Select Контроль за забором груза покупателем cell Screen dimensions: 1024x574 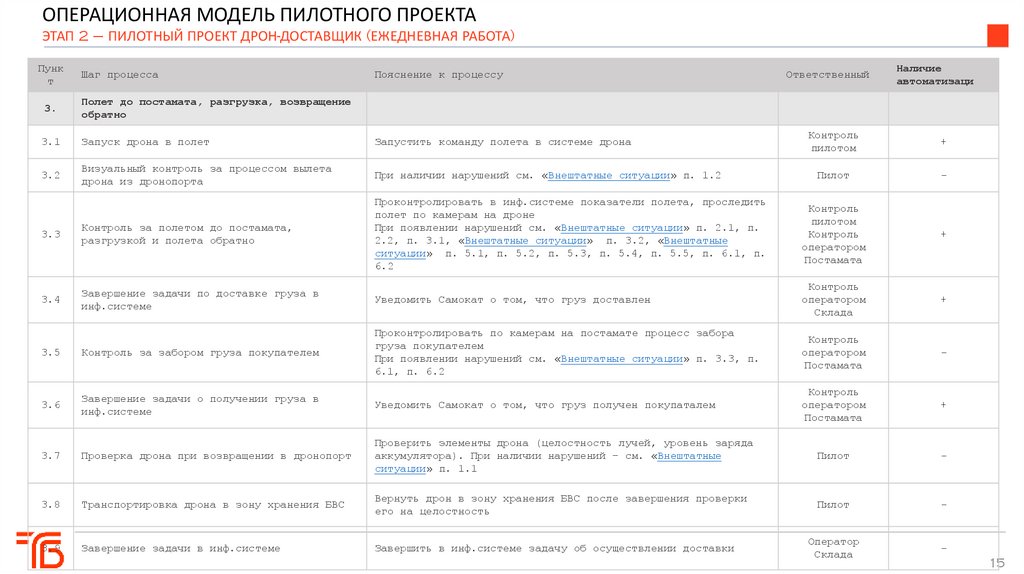click(219, 353)
